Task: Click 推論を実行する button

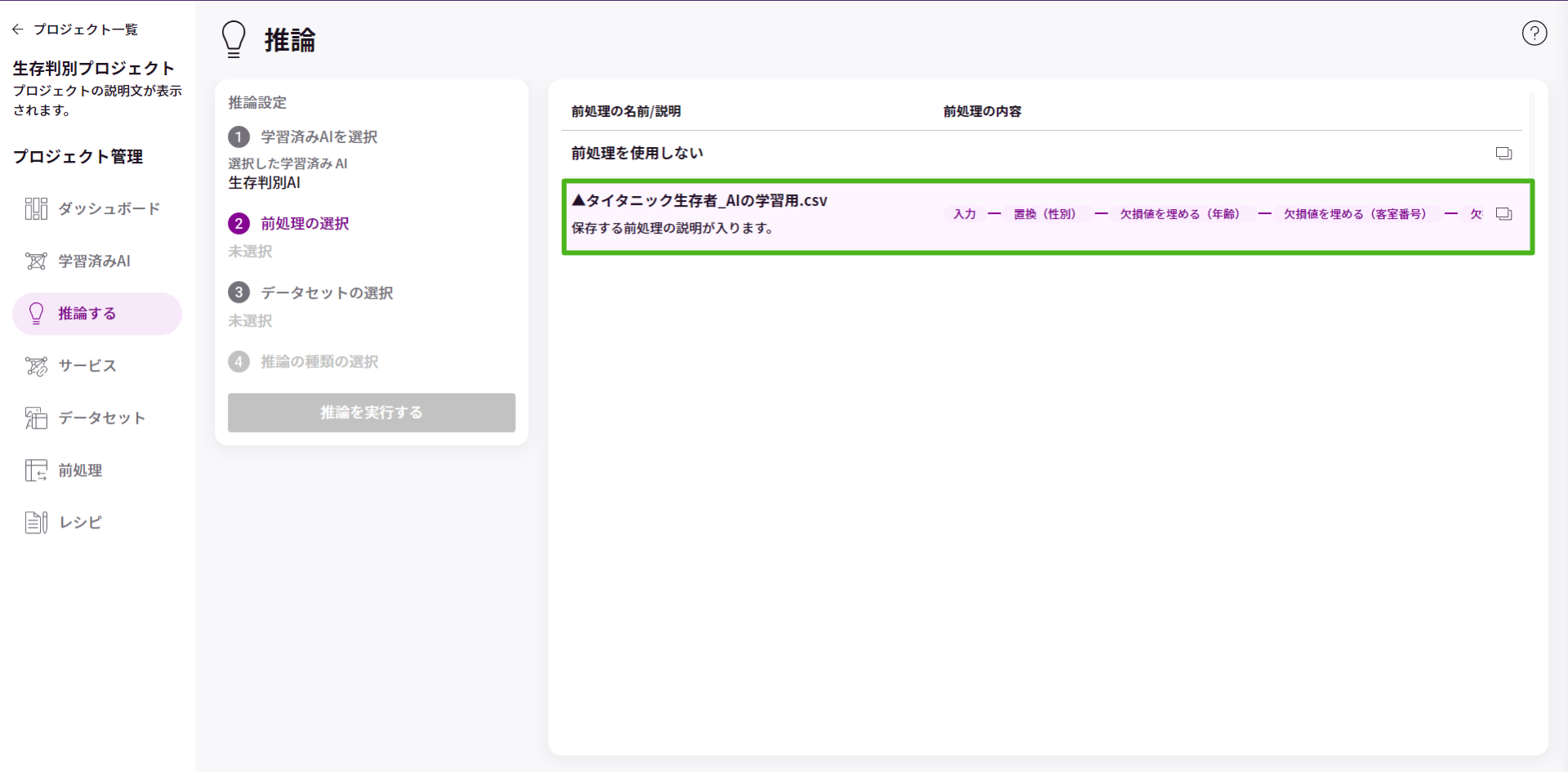Action: [372, 413]
